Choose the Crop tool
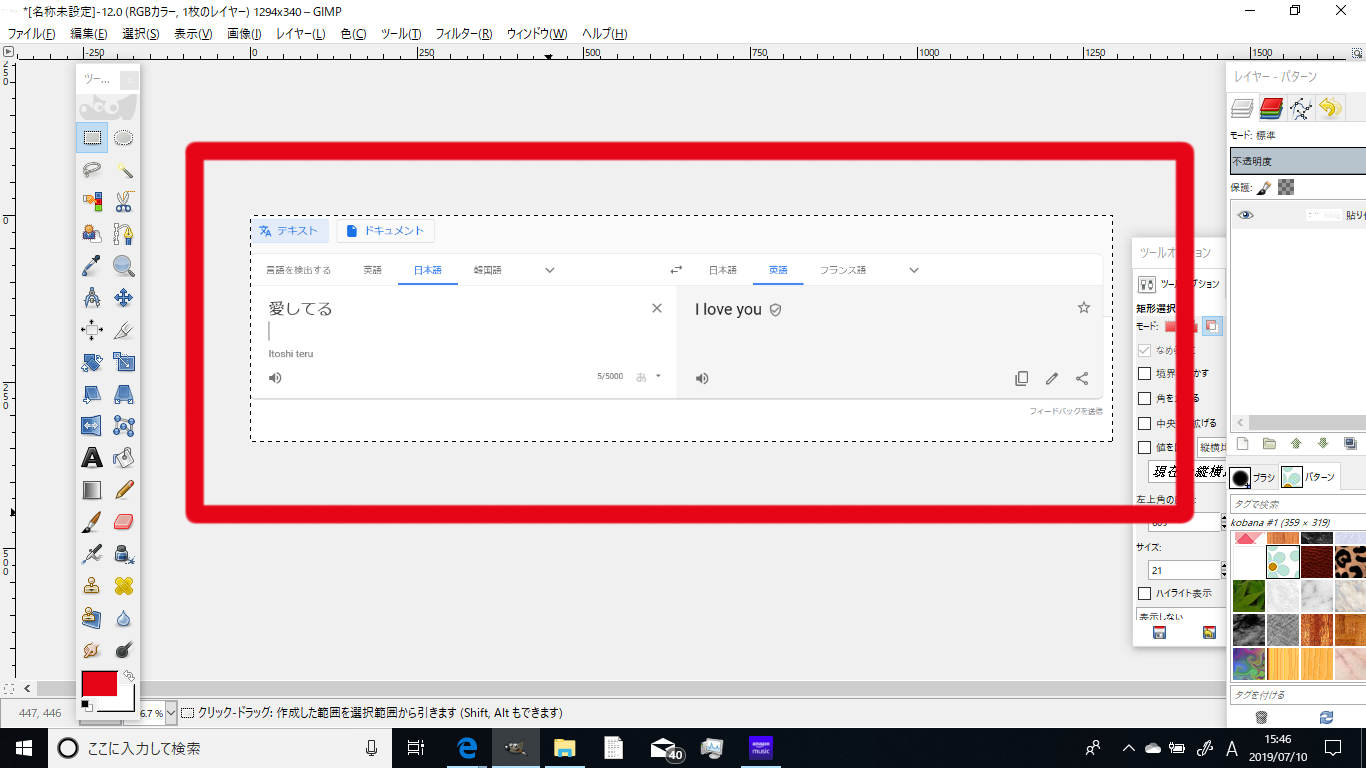This screenshot has height=768, width=1366. click(x=124, y=330)
